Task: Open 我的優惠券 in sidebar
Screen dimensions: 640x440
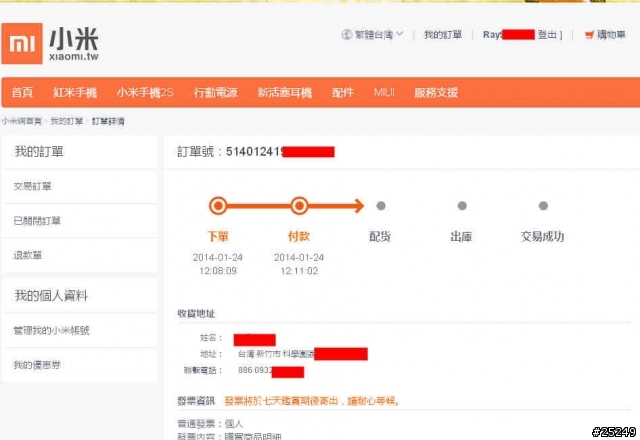Action: [x=37, y=365]
